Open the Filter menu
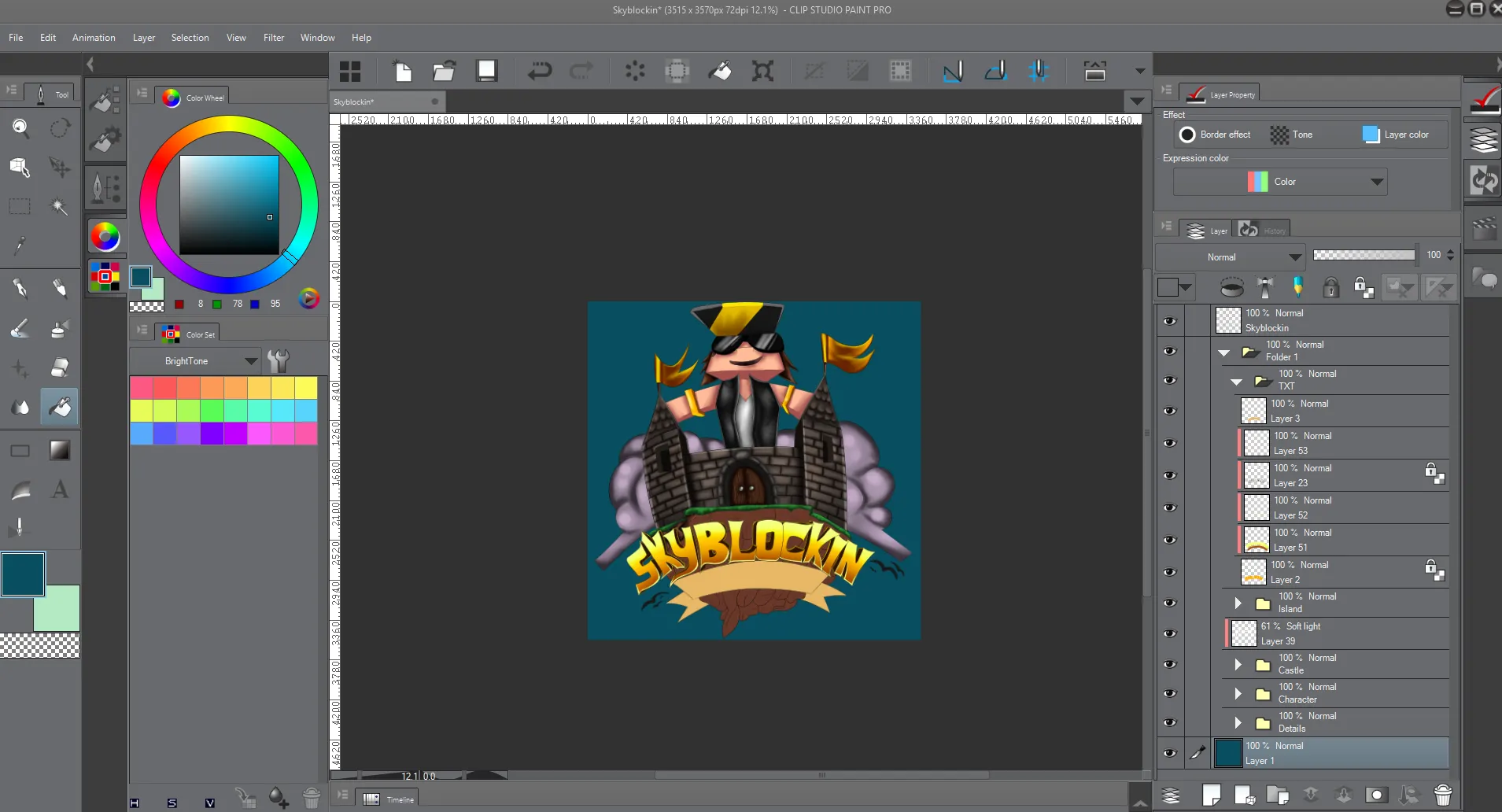Image resolution: width=1502 pixels, height=812 pixels. (x=274, y=38)
